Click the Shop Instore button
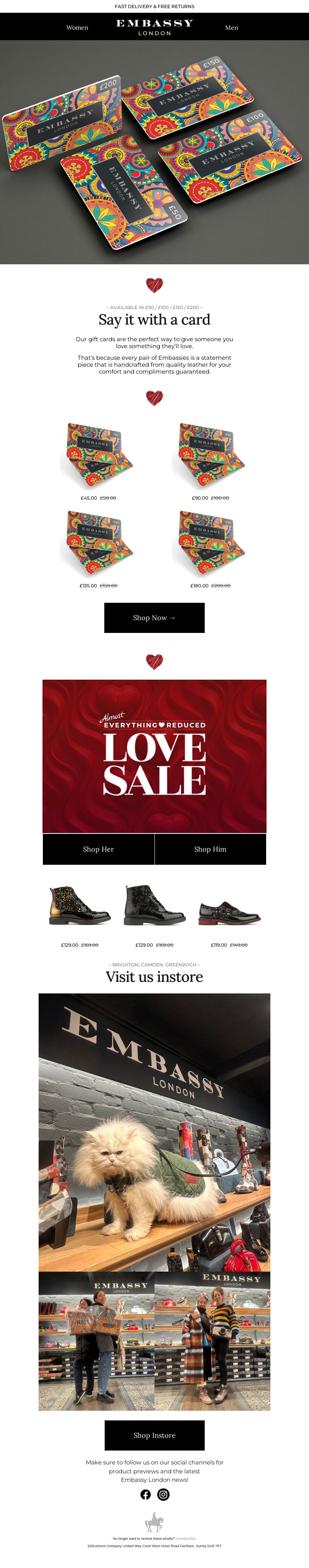The width and height of the screenshot is (309, 1568). (154, 1435)
